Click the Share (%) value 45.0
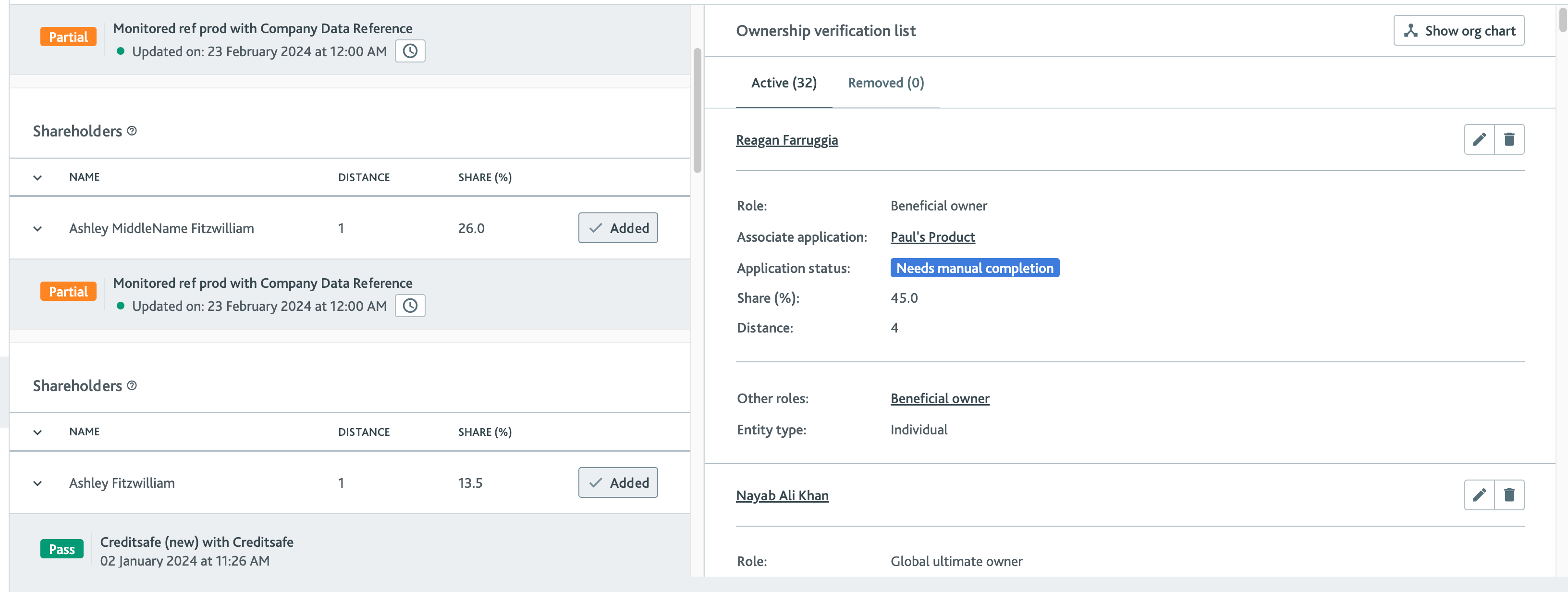This screenshot has height=592, width=1568. pyautogui.click(x=904, y=298)
